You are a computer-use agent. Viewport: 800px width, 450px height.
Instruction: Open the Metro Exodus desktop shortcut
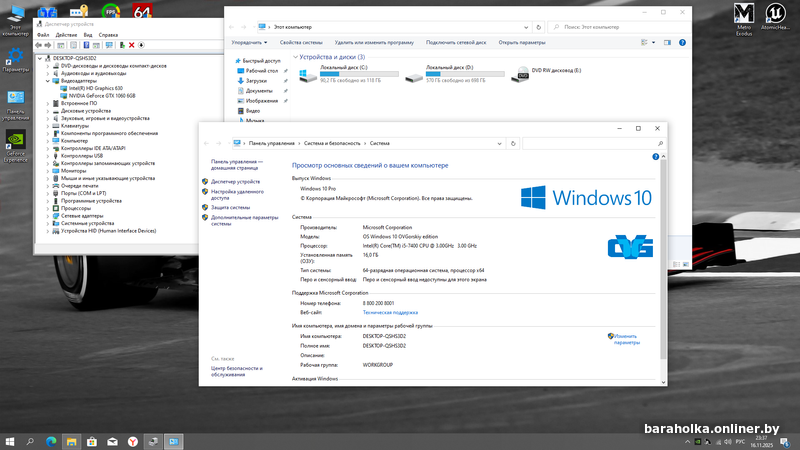pyautogui.click(x=743, y=14)
